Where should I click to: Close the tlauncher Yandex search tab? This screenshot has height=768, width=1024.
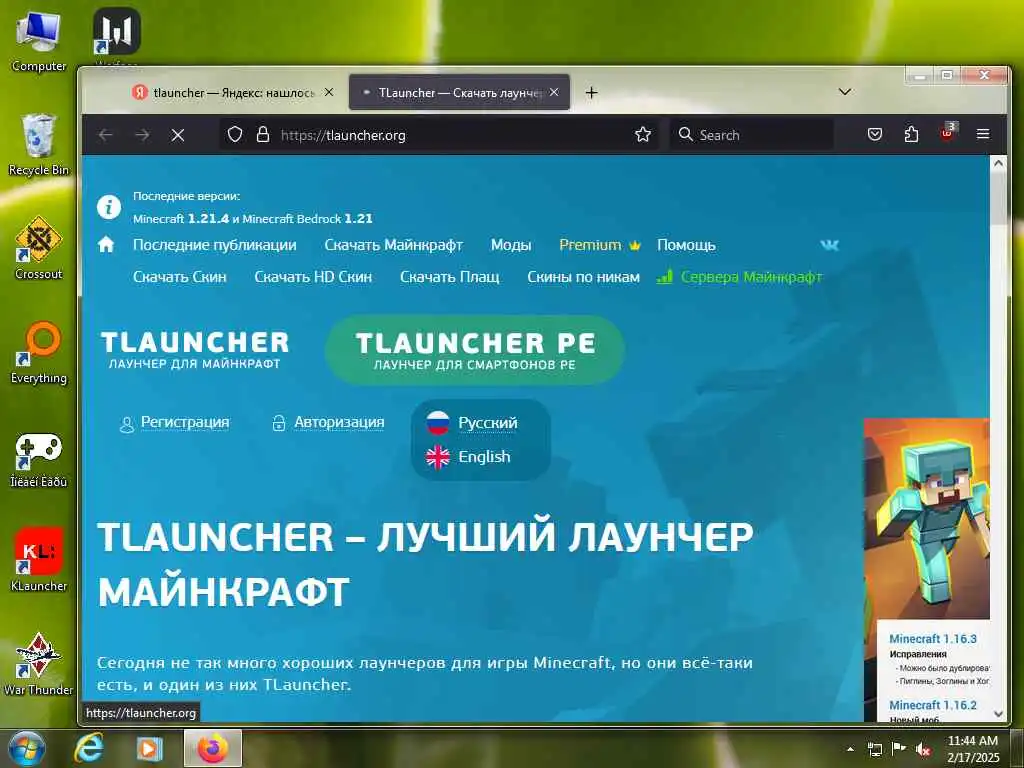(x=329, y=93)
